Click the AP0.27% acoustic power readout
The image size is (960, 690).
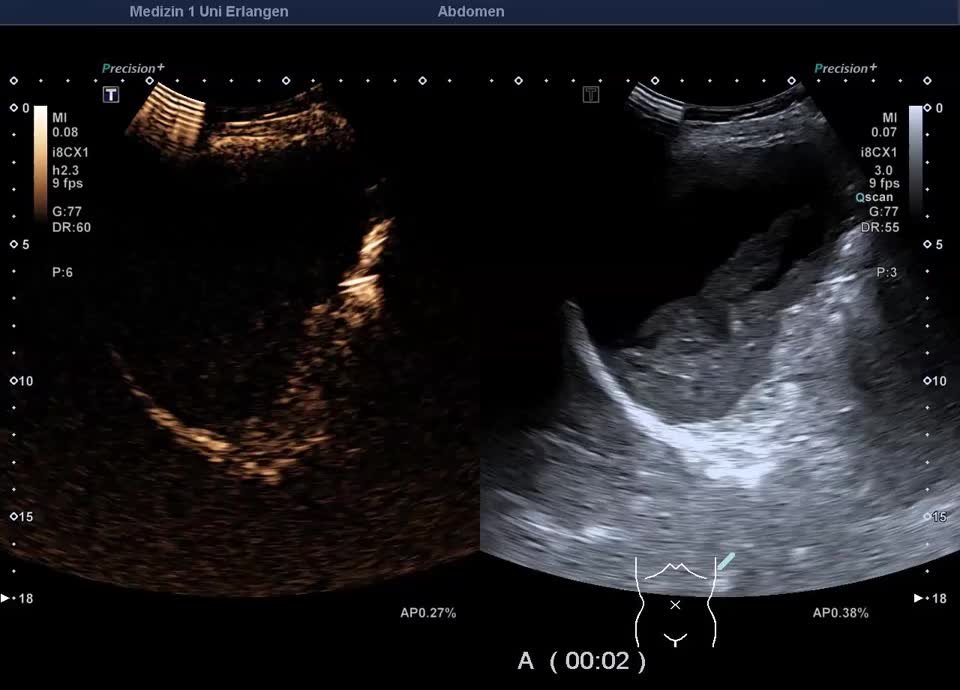428,613
